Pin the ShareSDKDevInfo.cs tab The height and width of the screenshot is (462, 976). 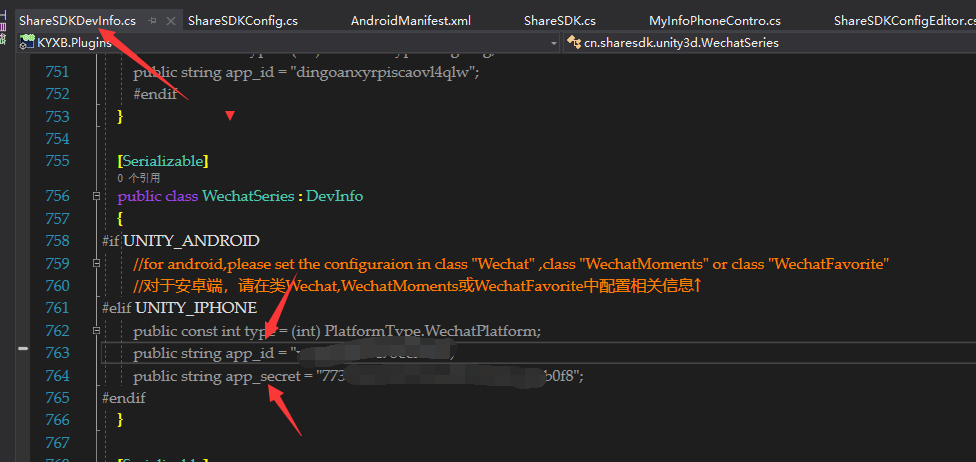[x=152, y=21]
